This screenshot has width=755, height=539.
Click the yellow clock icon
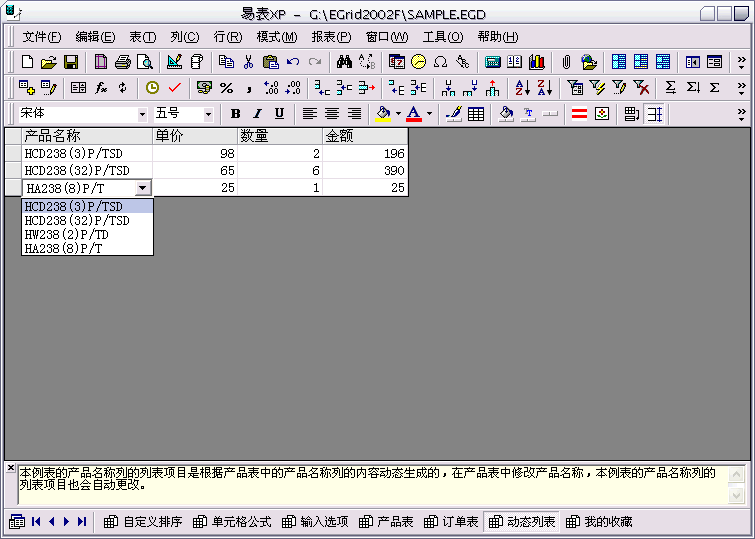click(x=152, y=88)
